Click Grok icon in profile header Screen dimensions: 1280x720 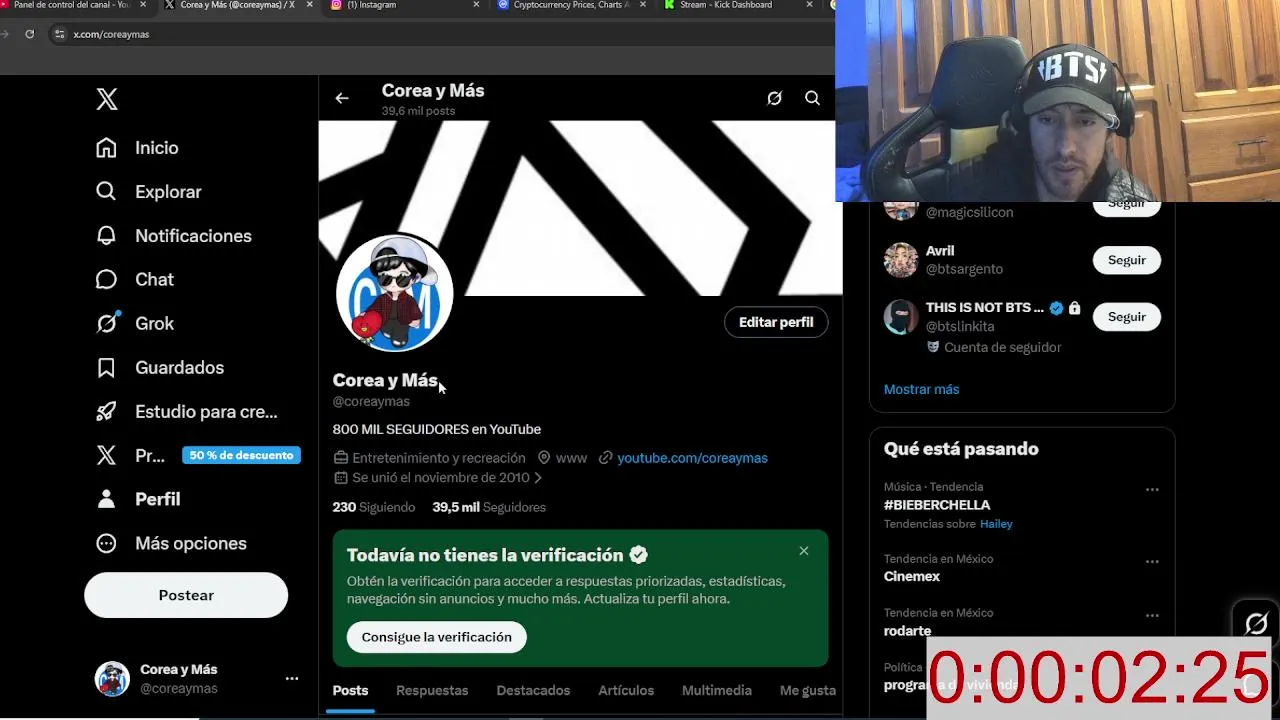[x=774, y=98]
